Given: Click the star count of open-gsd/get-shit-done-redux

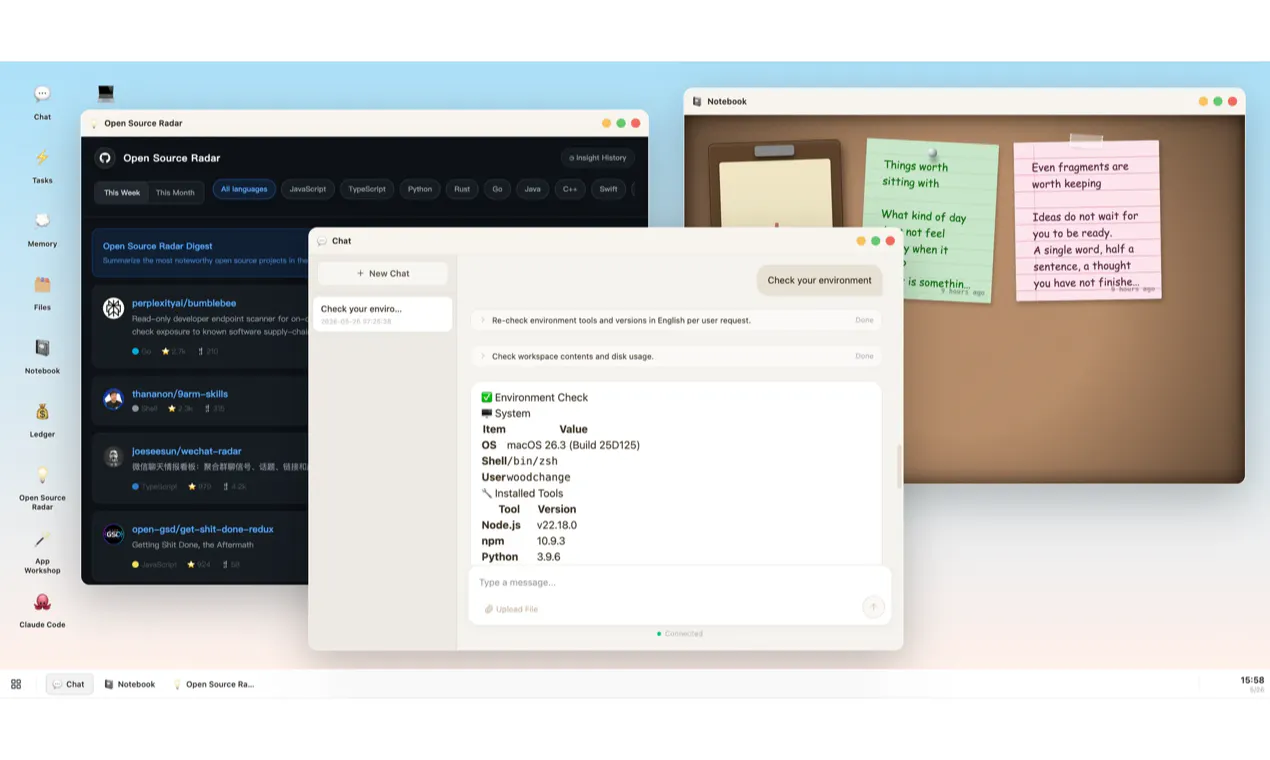Looking at the screenshot, I should click(199, 565).
